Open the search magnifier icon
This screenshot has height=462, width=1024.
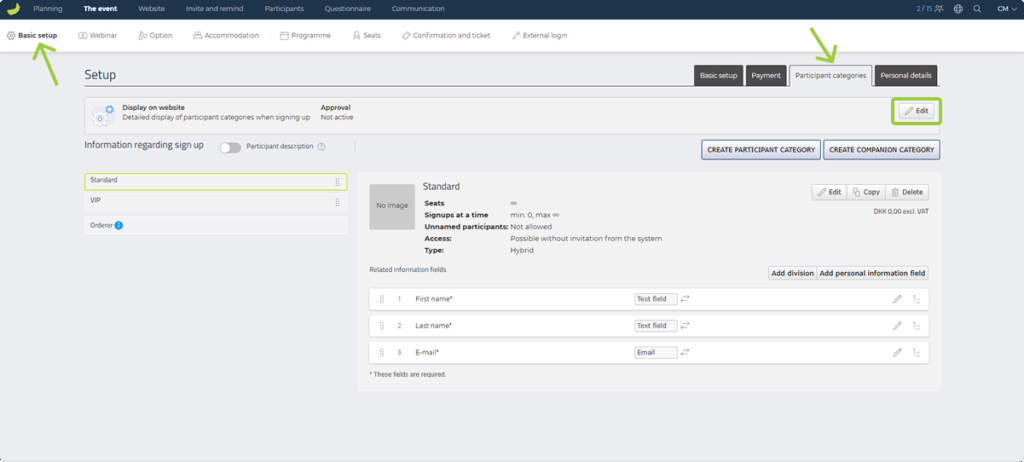click(x=977, y=8)
